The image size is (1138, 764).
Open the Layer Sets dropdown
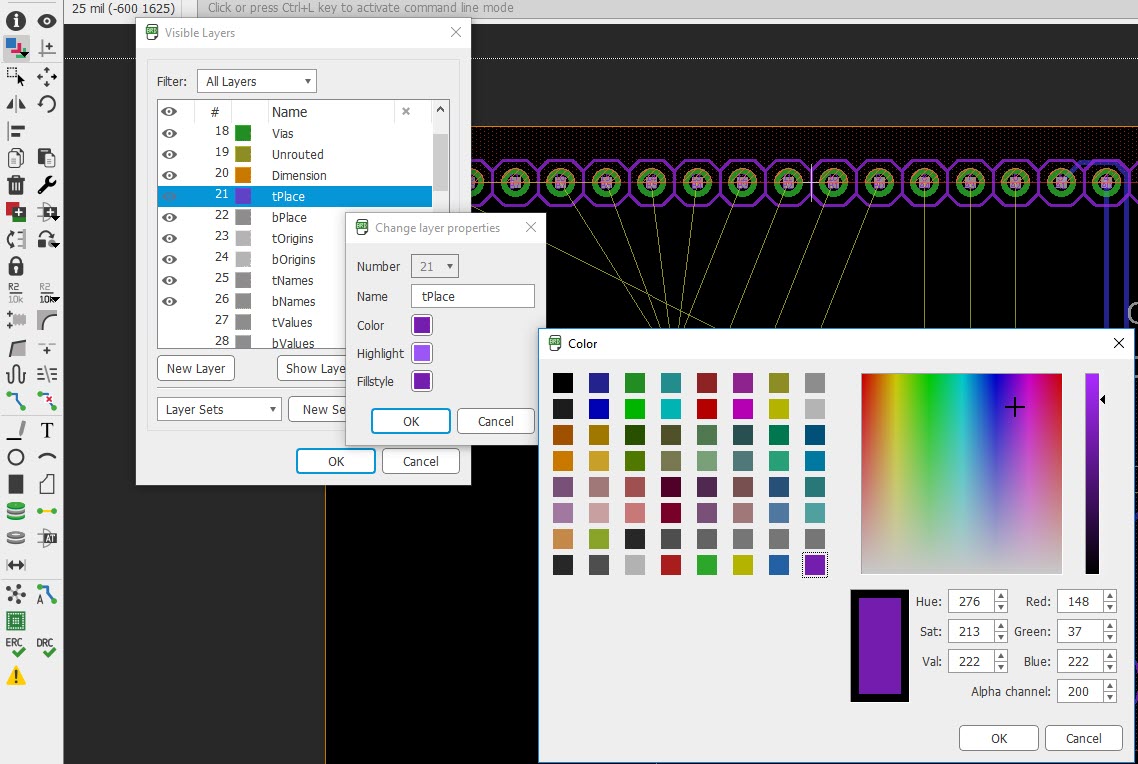tap(219, 409)
